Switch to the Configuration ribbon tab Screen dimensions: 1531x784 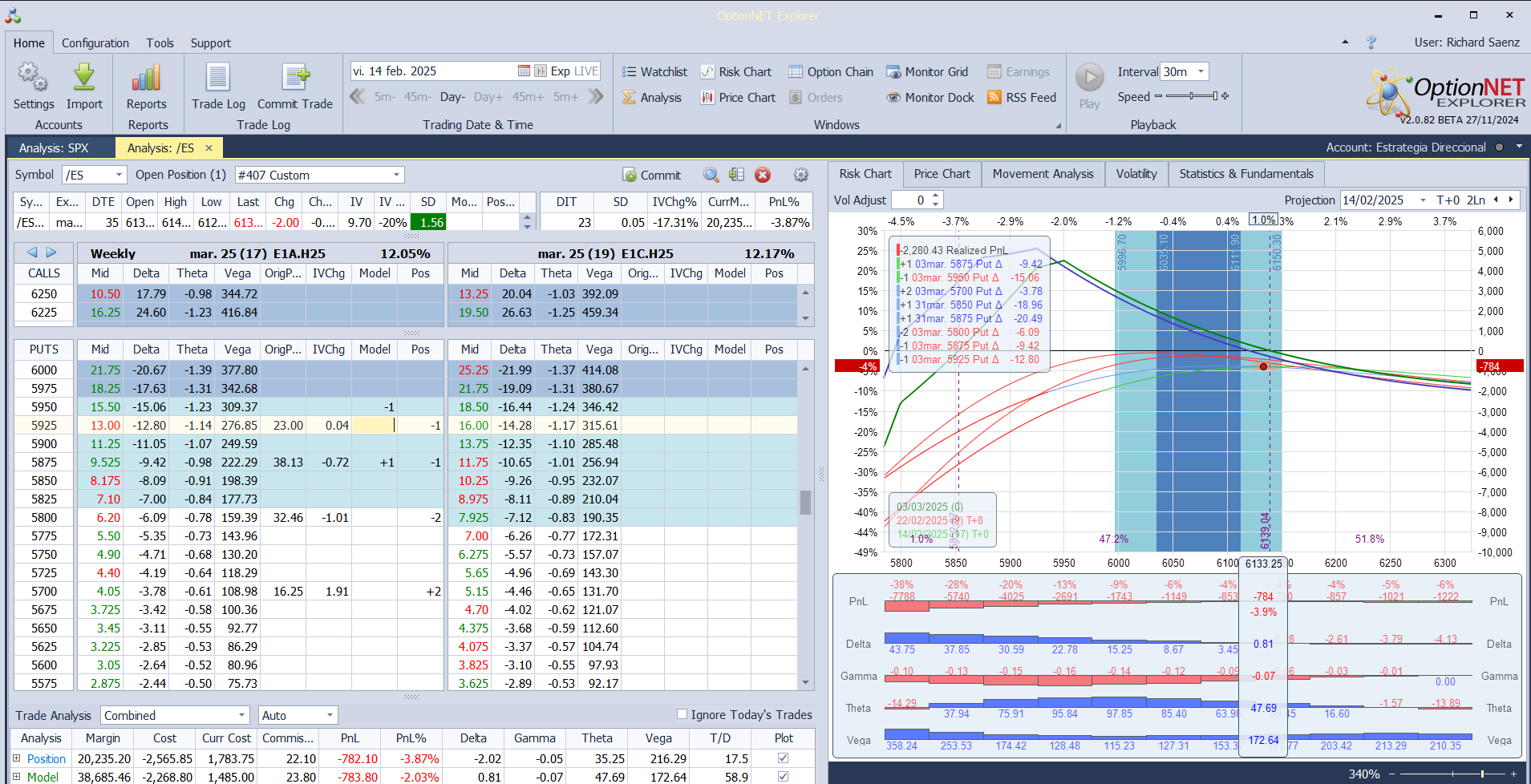95,43
